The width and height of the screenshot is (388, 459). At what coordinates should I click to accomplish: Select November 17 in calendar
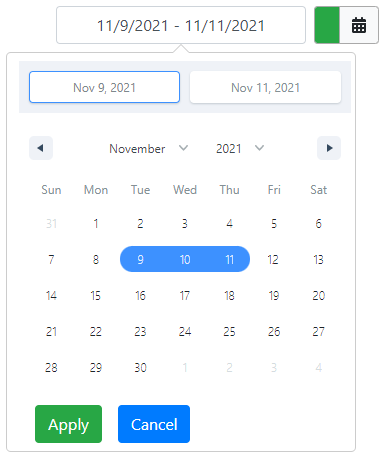click(185, 295)
